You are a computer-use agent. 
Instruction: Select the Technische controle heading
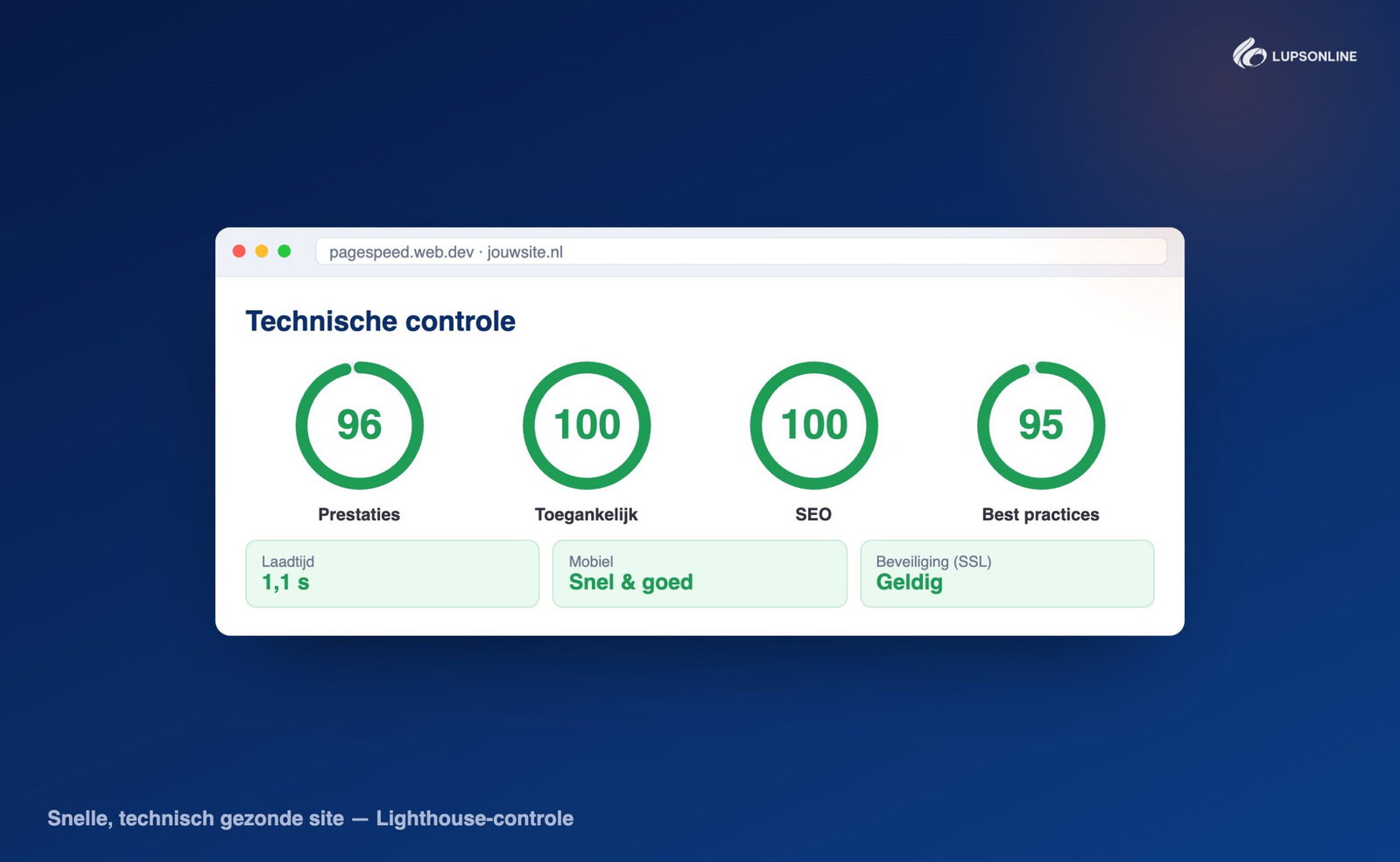point(381,321)
